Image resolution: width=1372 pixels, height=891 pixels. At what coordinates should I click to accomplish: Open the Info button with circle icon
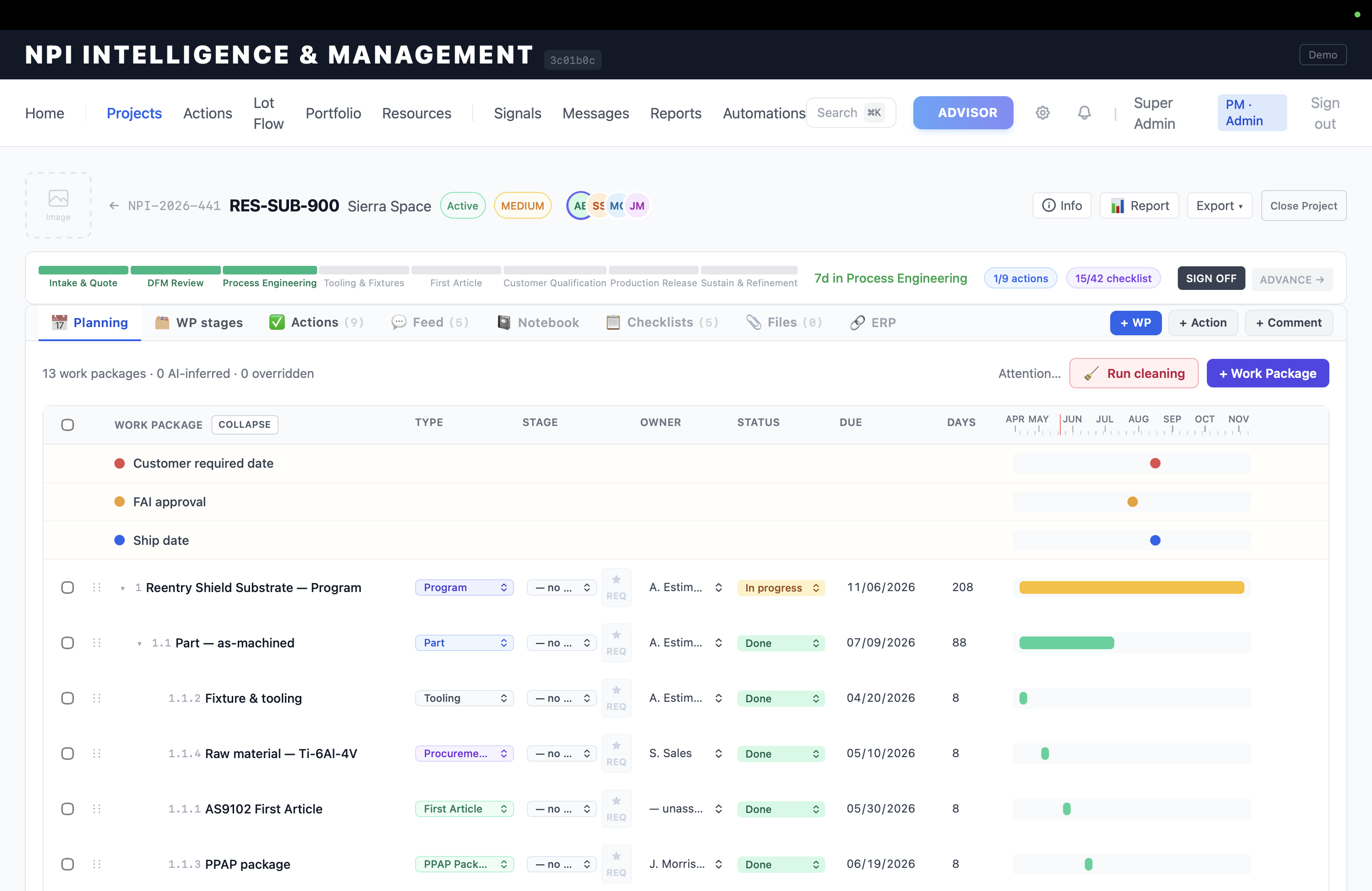point(1062,206)
